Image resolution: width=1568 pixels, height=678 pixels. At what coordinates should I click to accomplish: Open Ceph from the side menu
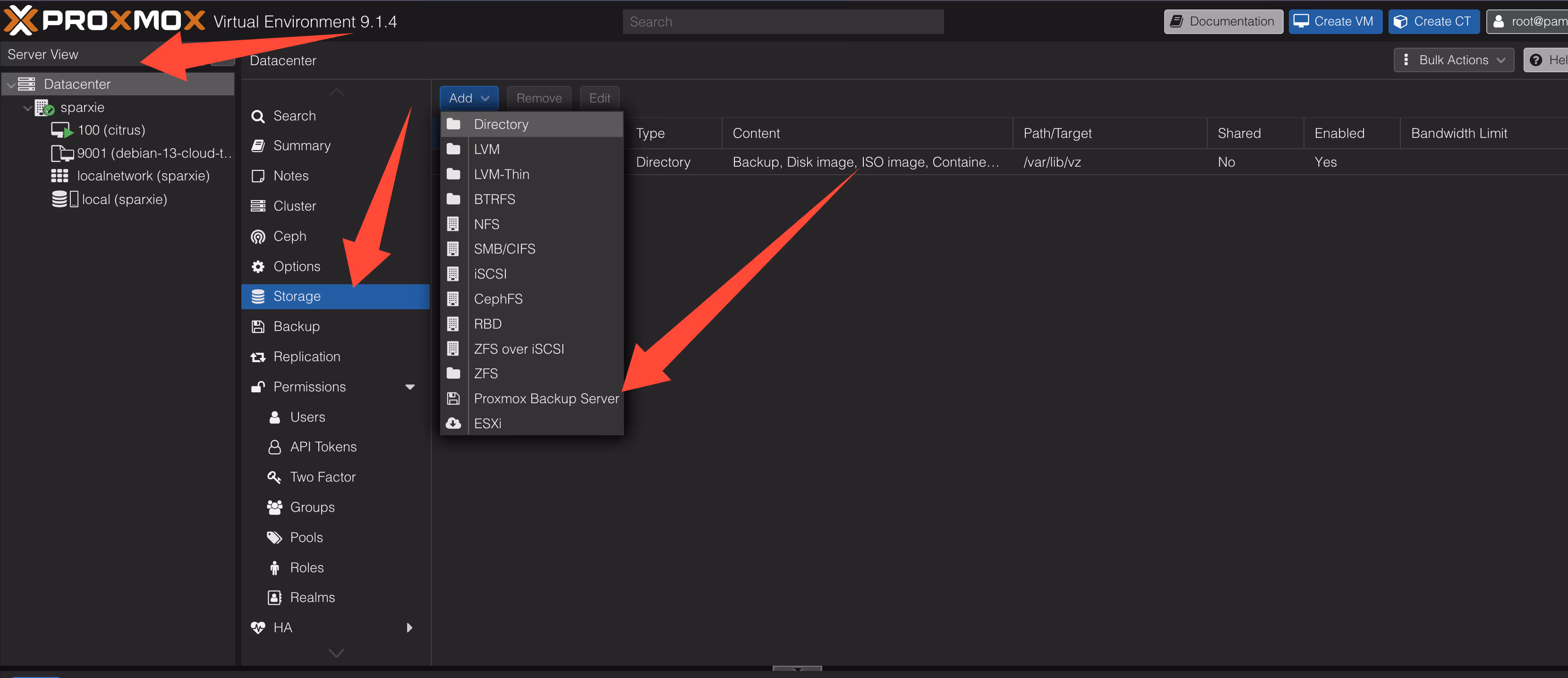tap(290, 236)
